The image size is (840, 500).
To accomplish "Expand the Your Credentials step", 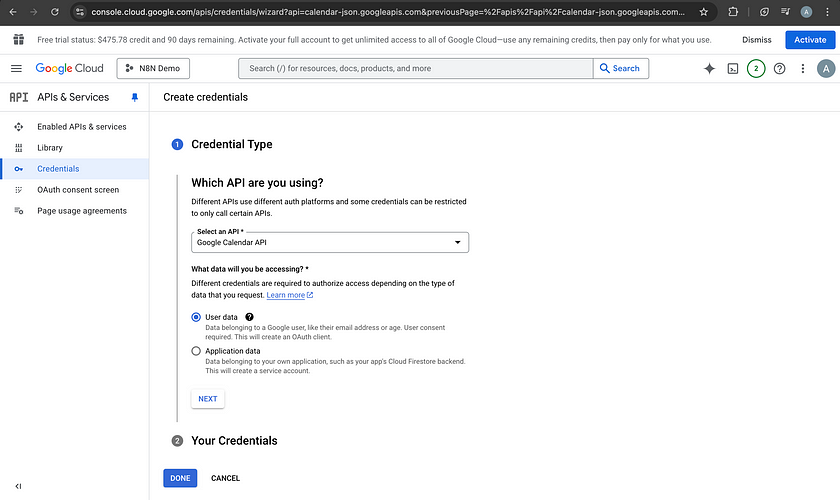I will (234, 441).
